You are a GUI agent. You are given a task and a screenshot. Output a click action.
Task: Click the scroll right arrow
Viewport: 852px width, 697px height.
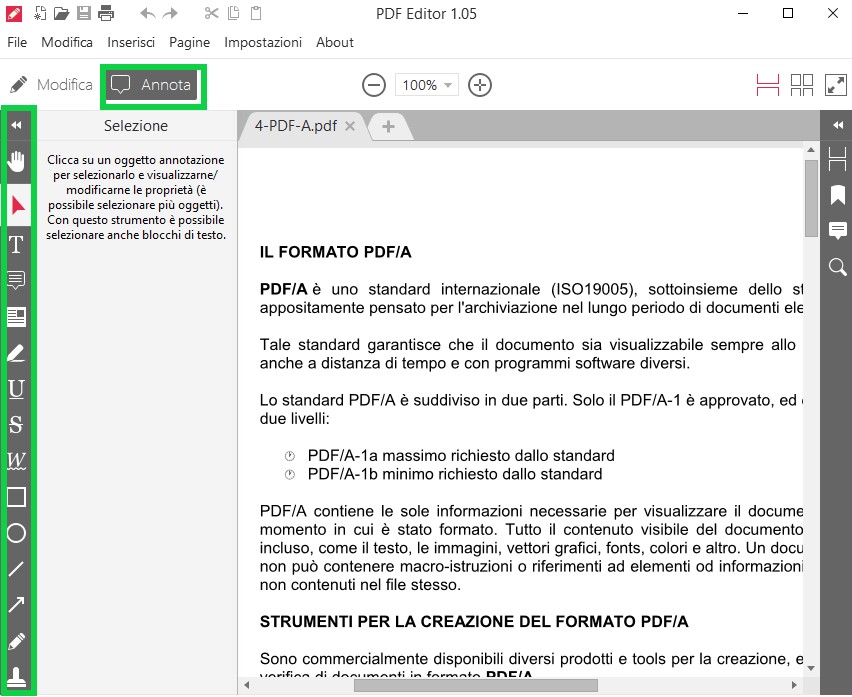pos(794,685)
